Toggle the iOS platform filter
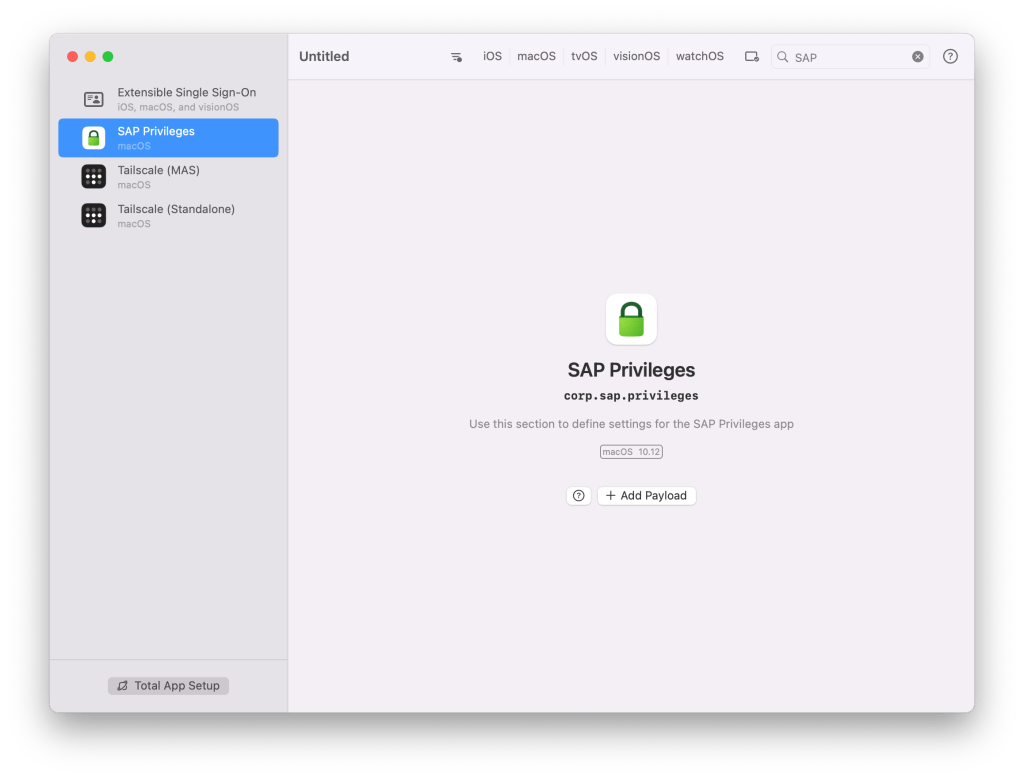This screenshot has width=1024, height=778. coord(492,57)
